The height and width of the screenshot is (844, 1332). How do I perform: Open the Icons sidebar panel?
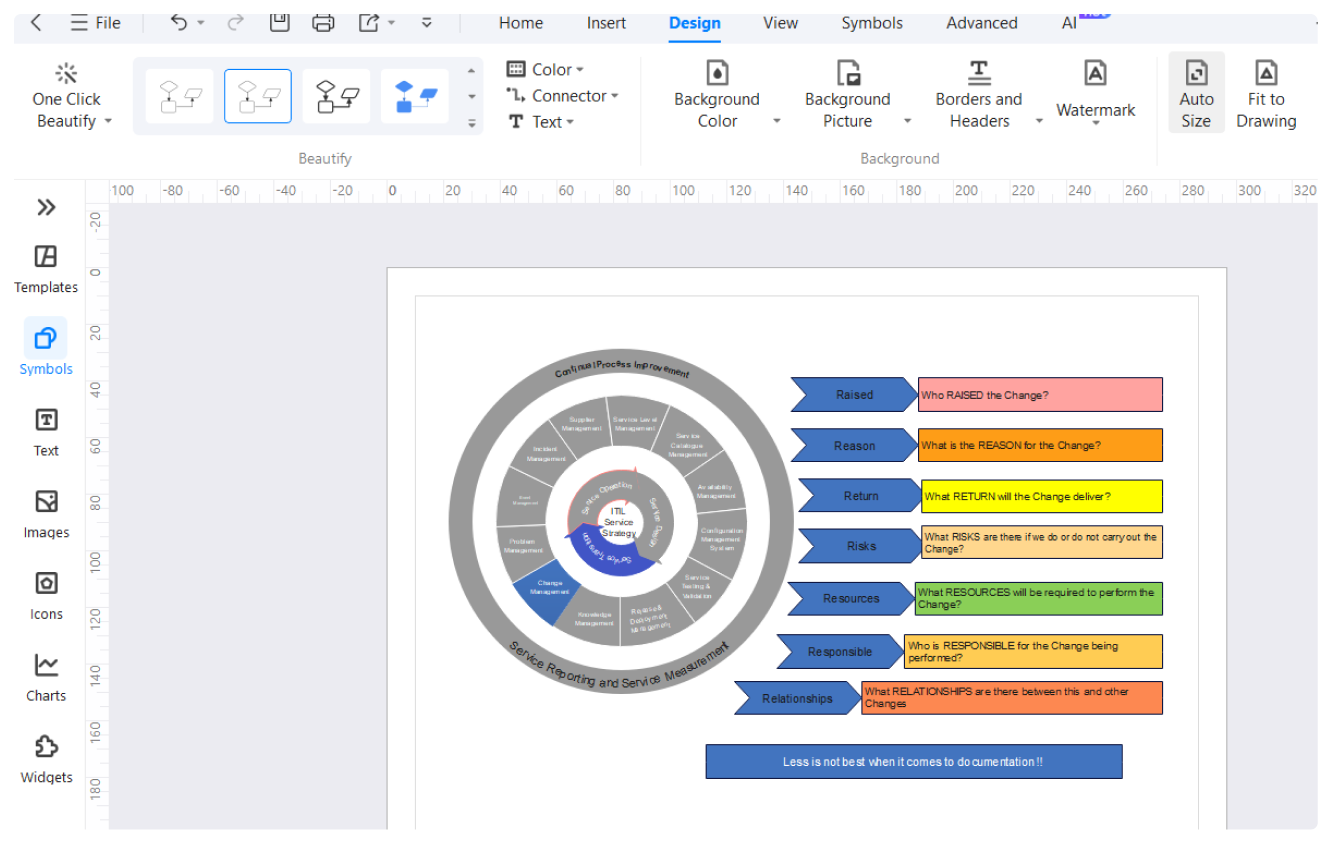(x=46, y=596)
